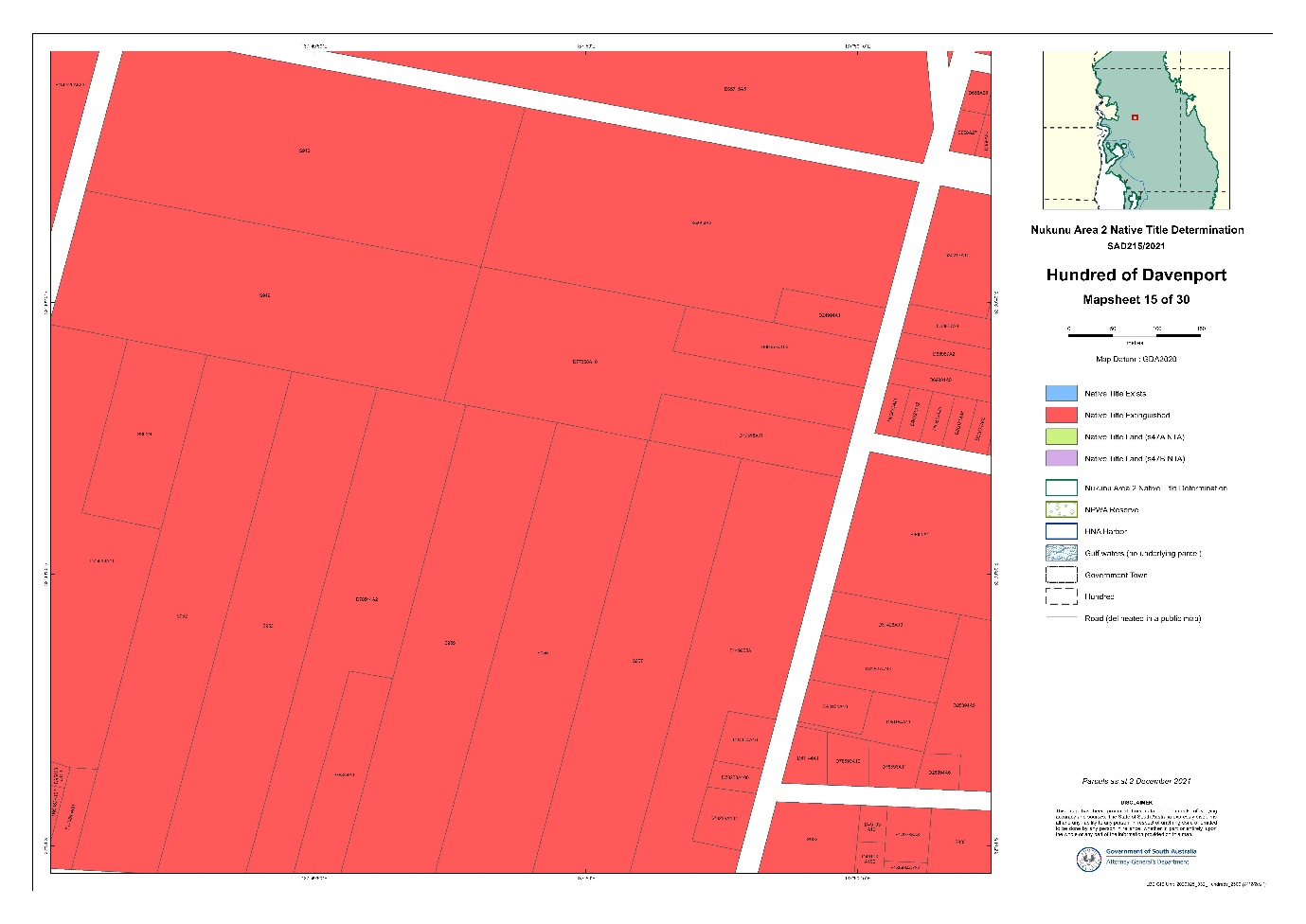Click the green Native Title Land s47A swatch

coord(1061,436)
